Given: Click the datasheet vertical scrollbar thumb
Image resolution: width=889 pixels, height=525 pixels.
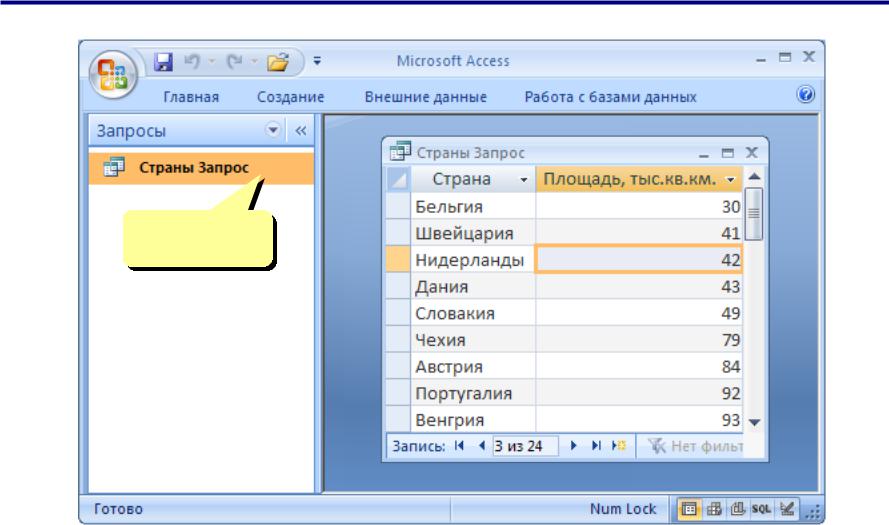Looking at the screenshot, I should [753, 214].
